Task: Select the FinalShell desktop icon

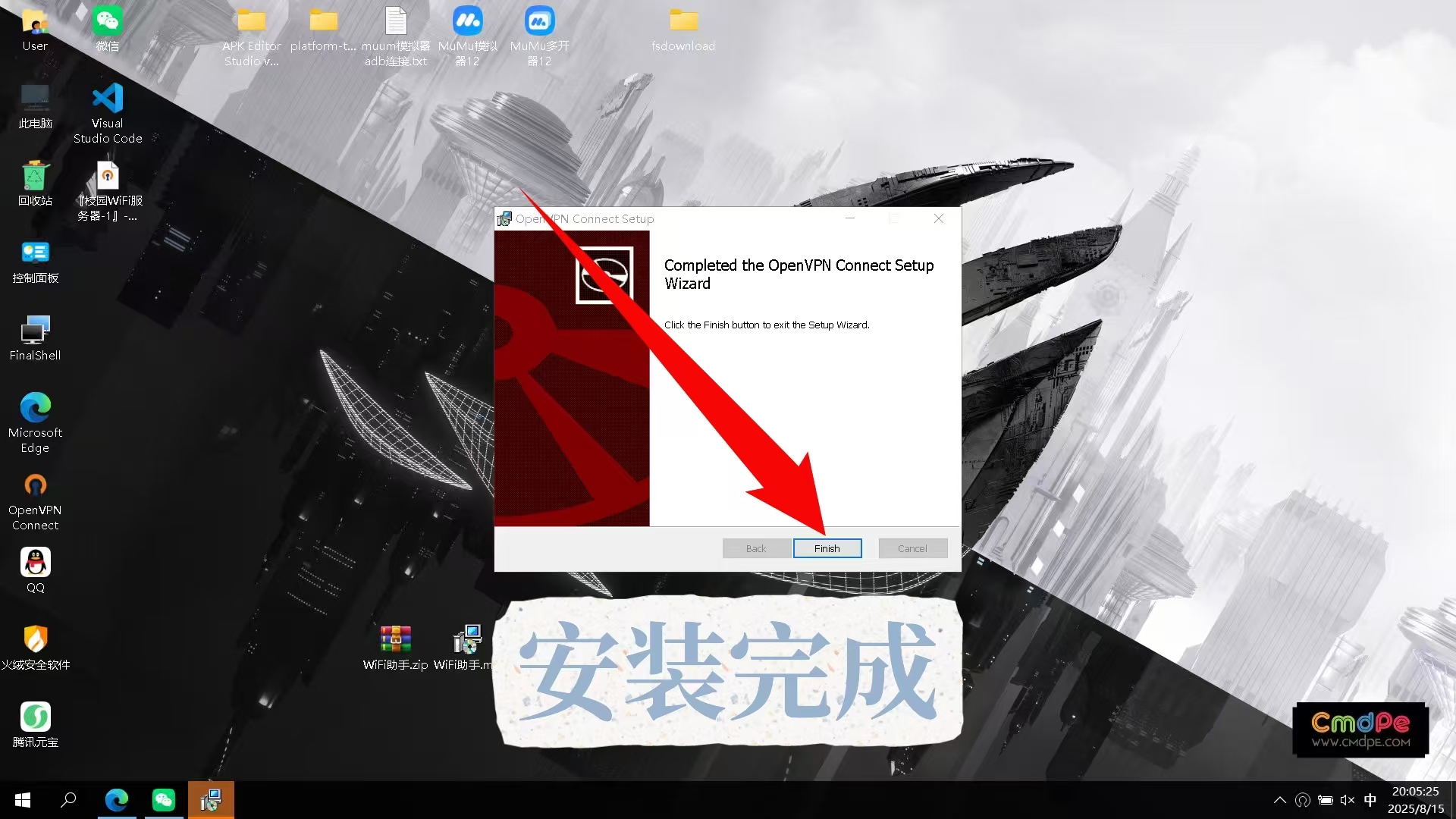Action: (x=35, y=339)
